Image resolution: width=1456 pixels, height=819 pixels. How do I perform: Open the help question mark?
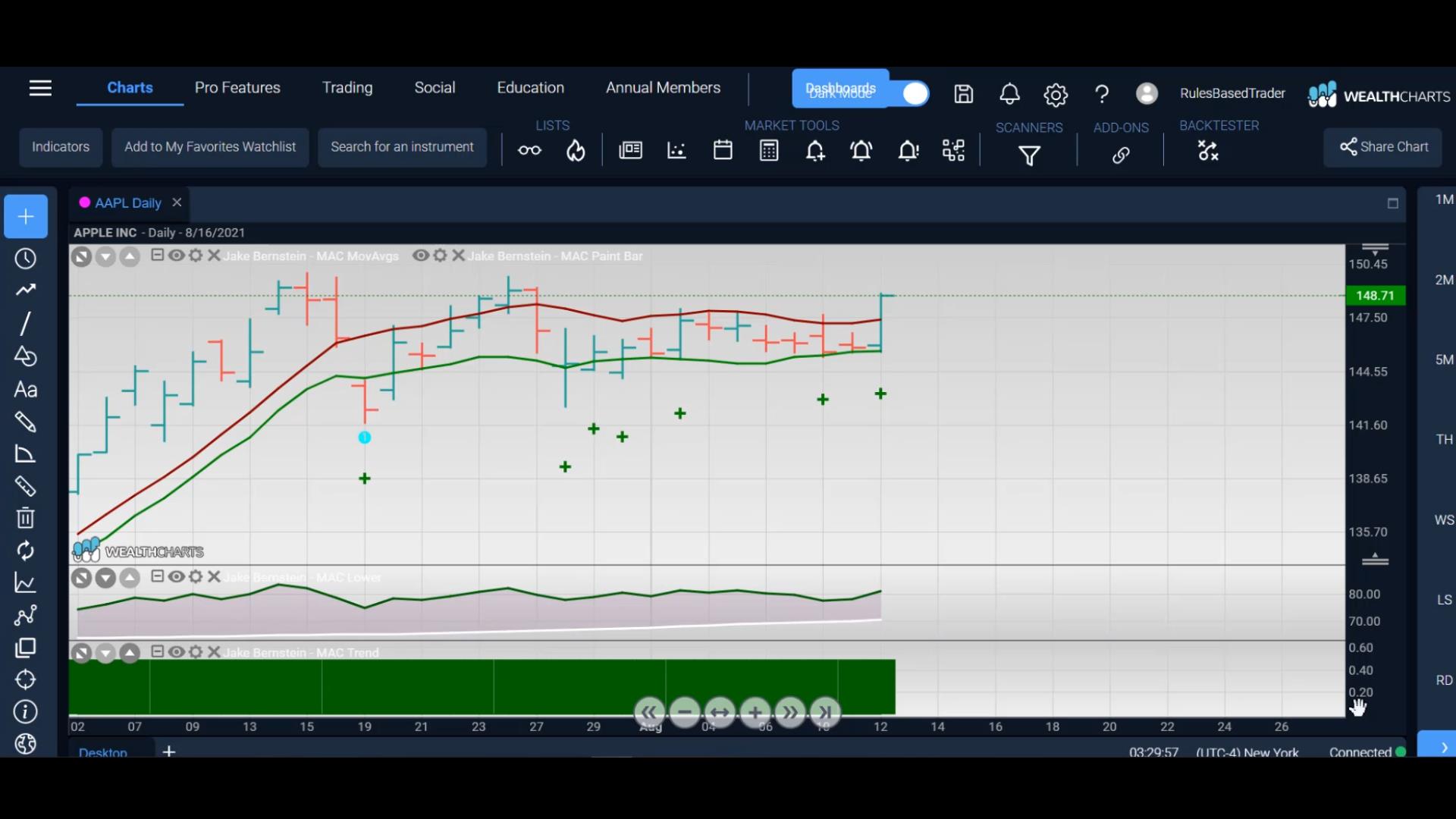[x=1102, y=94]
